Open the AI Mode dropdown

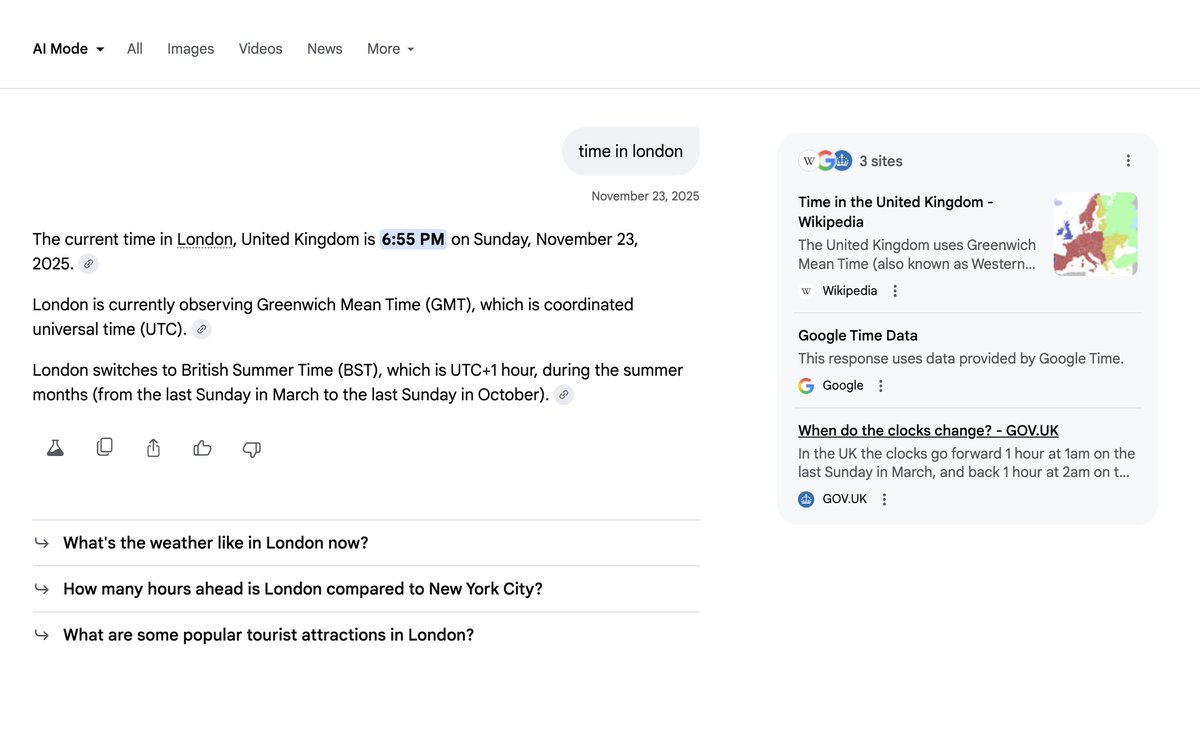point(68,48)
